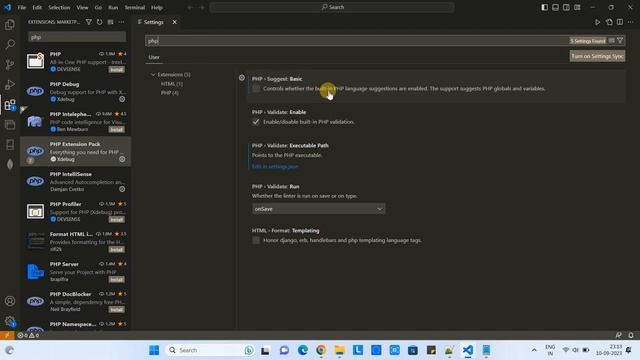Click extensions search box containing php
Image resolution: width=640 pixels, height=360 pixels.
point(77,37)
